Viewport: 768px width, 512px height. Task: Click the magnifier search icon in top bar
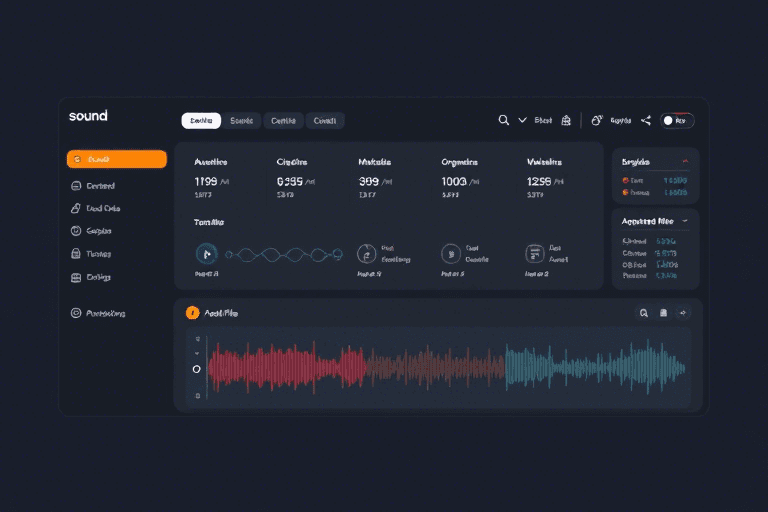click(504, 120)
